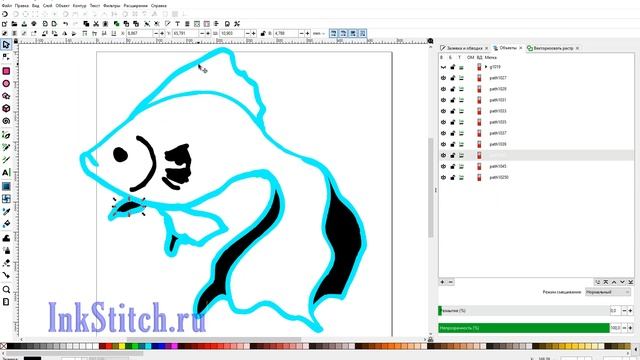Open the Text dialog toolbar icon
Screen dimensions: 640x360
click(178, 24)
